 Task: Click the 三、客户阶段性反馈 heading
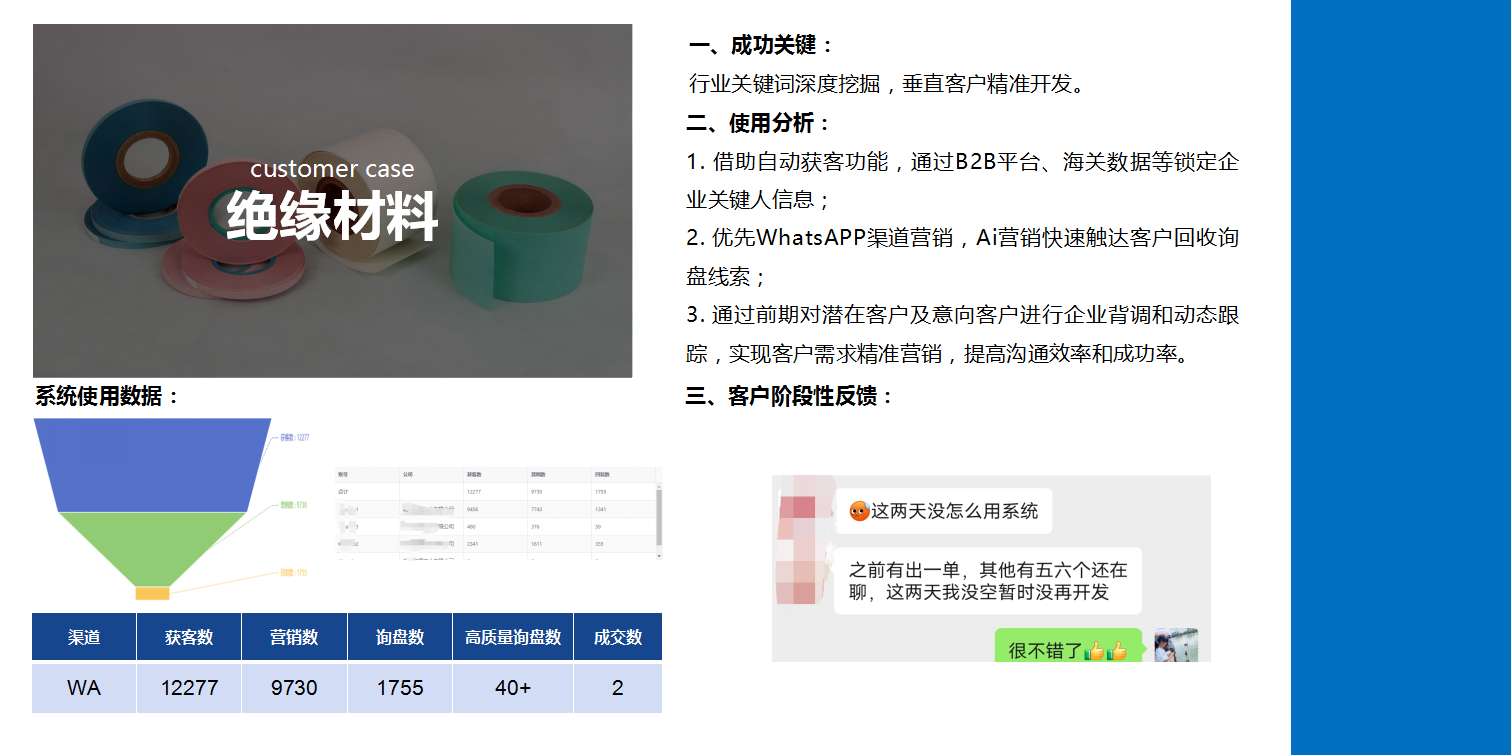[789, 396]
